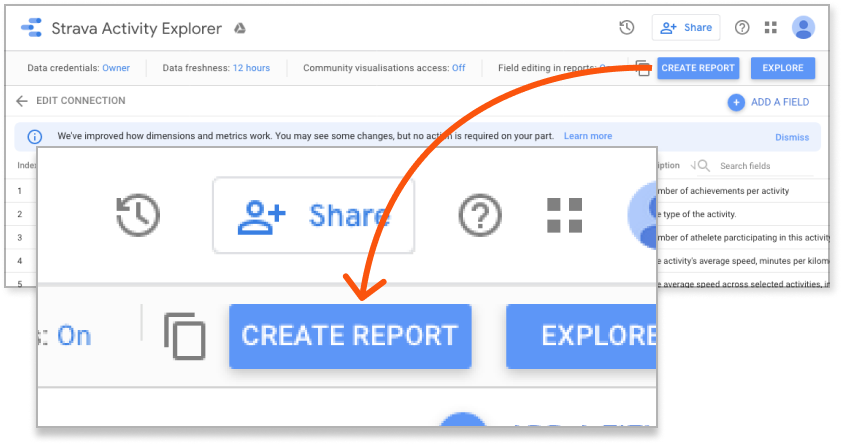Click the EDIT CONNECTION label
The width and height of the screenshot is (842, 444).
tap(81, 100)
